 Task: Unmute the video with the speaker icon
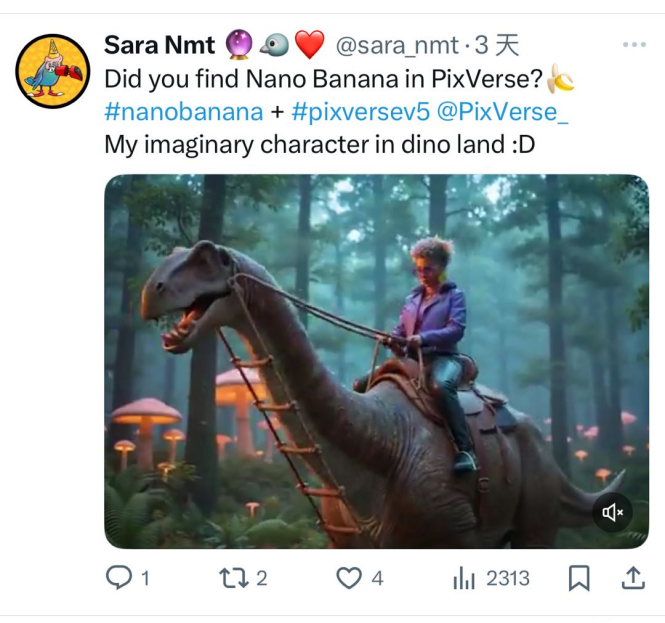pyautogui.click(x=612, y=513)
